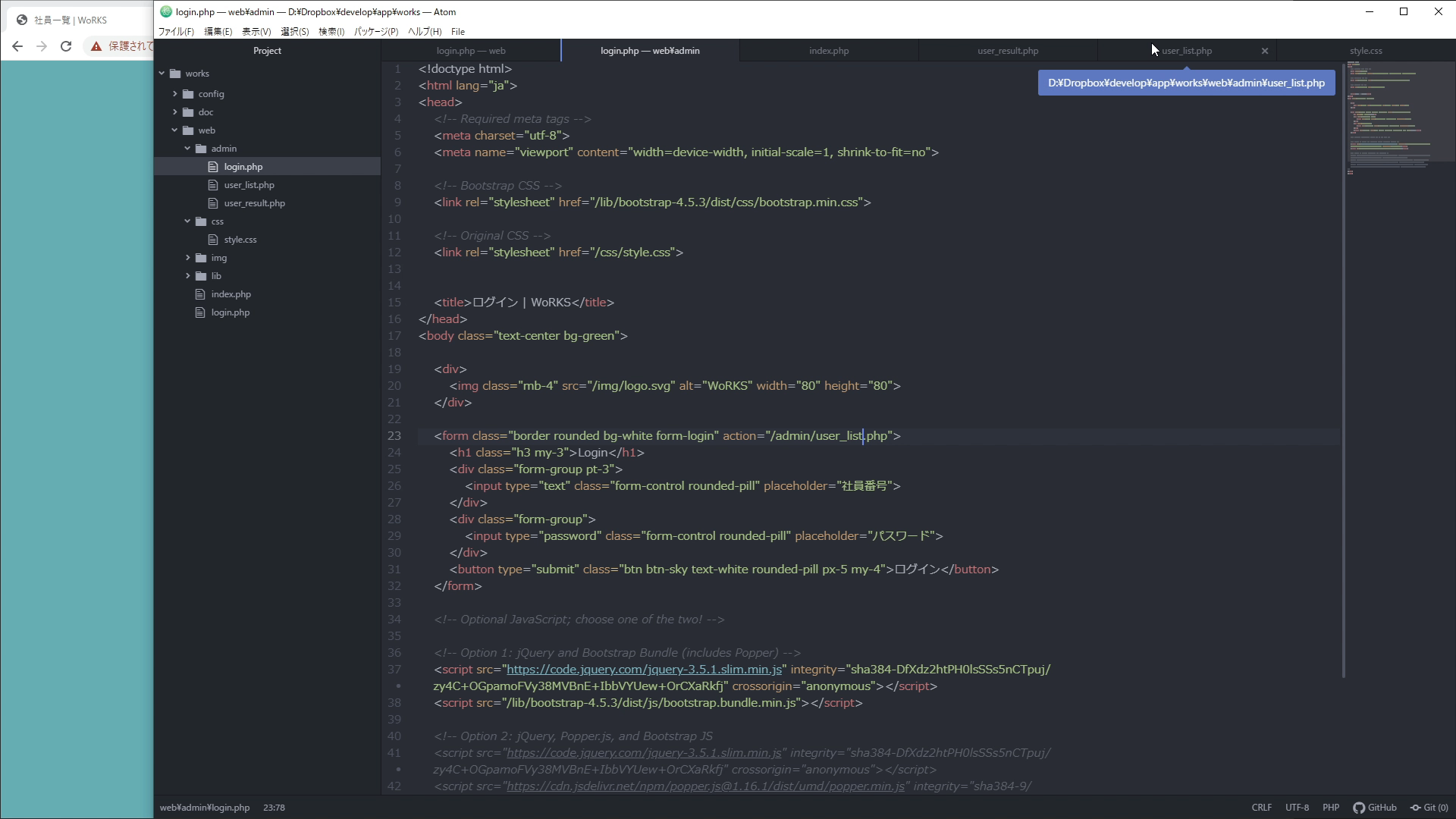Open jQuery slim link on line 37

coord(644,670)
